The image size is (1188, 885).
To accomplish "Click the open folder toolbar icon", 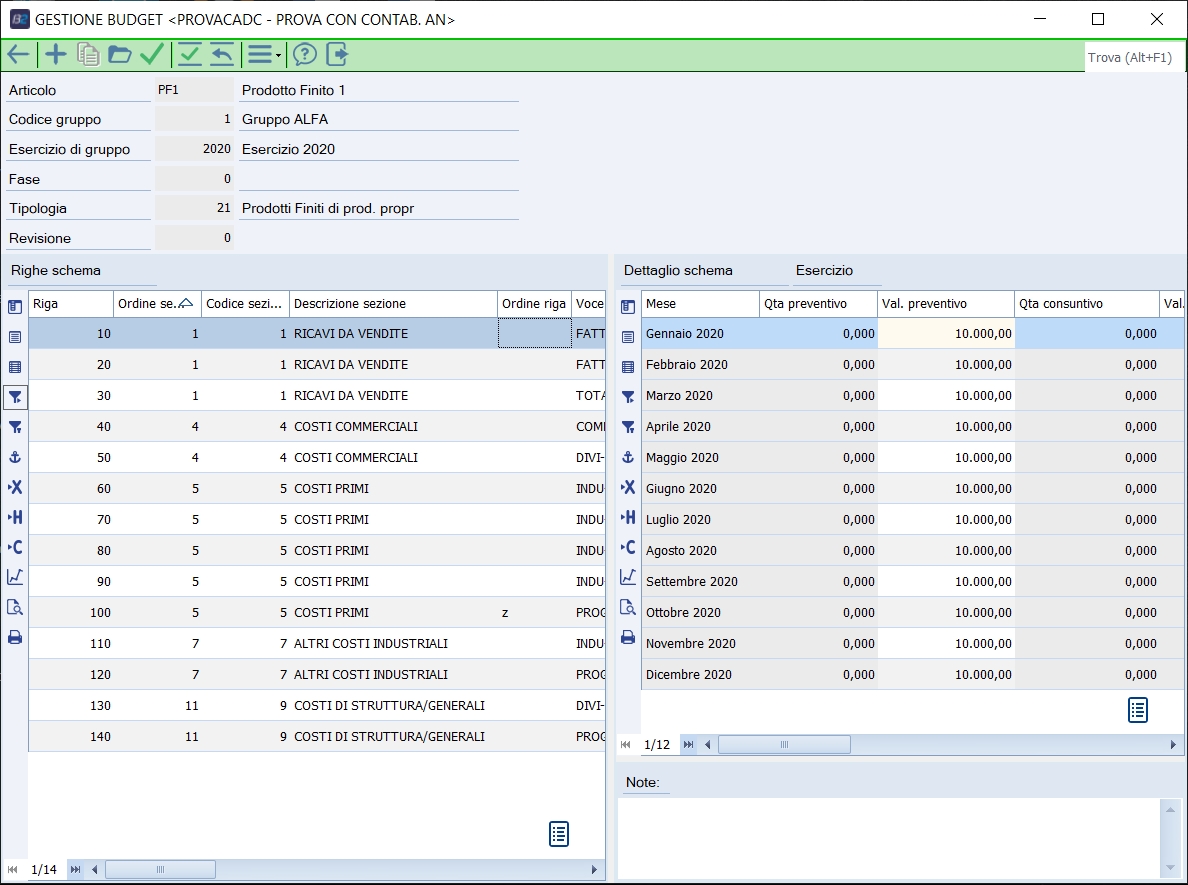I will pyautogui.click(x=120, y=54).
